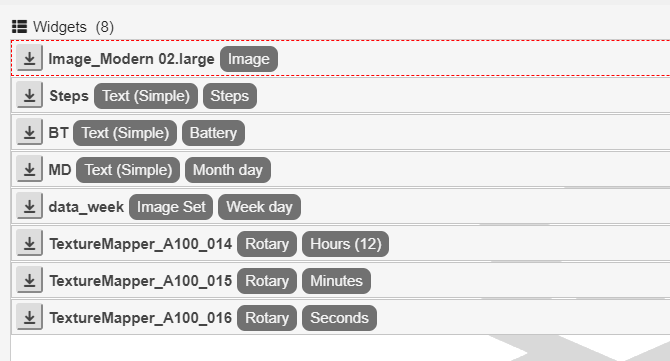Select the data_week widget row
Screen dimensions: 670x361
click(x=341, y=206)
